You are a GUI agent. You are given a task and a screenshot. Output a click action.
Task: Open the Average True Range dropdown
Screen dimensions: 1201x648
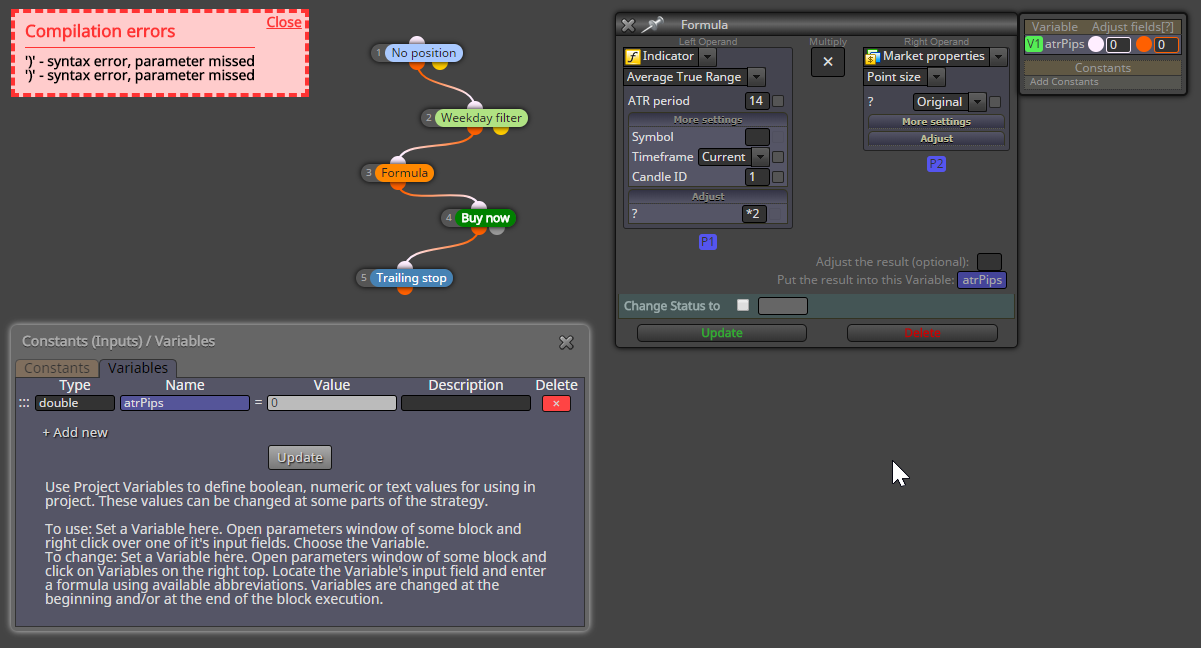pyautogui.click(x=756, y=77)
